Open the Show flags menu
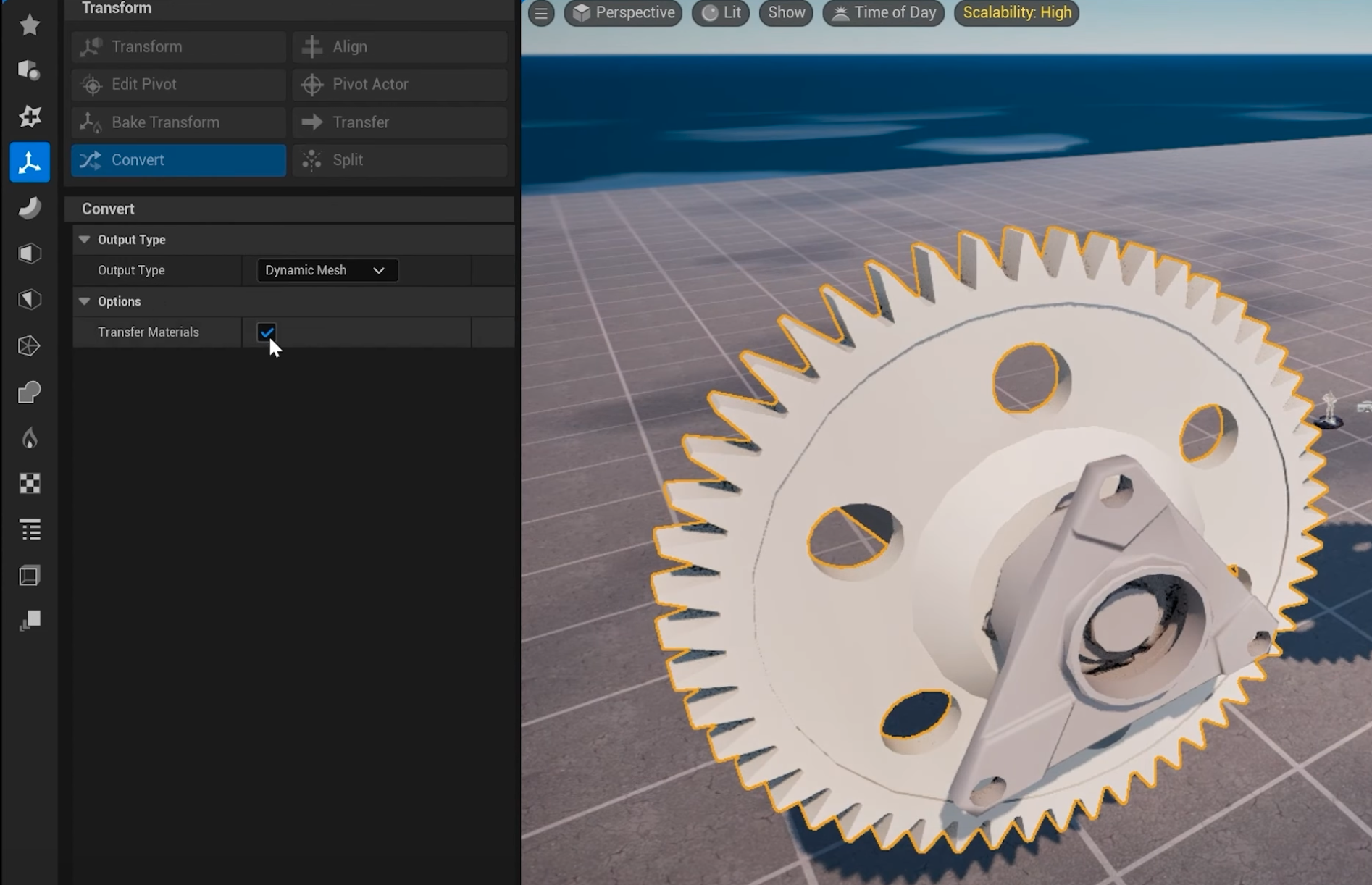 786,13
